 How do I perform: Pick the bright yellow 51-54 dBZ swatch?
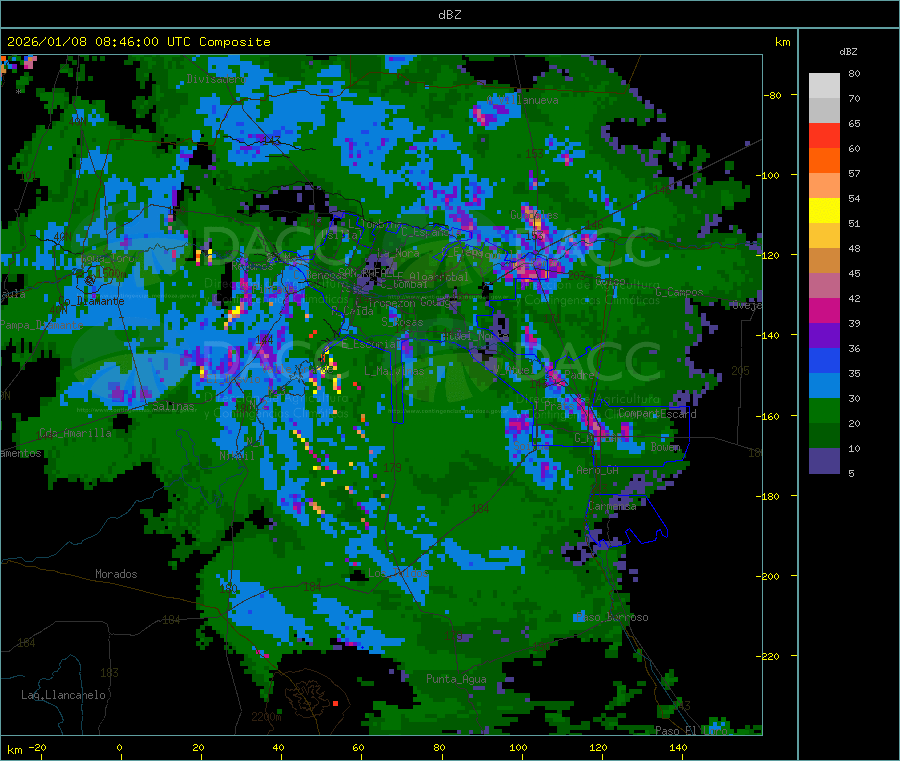coord(824,211)
